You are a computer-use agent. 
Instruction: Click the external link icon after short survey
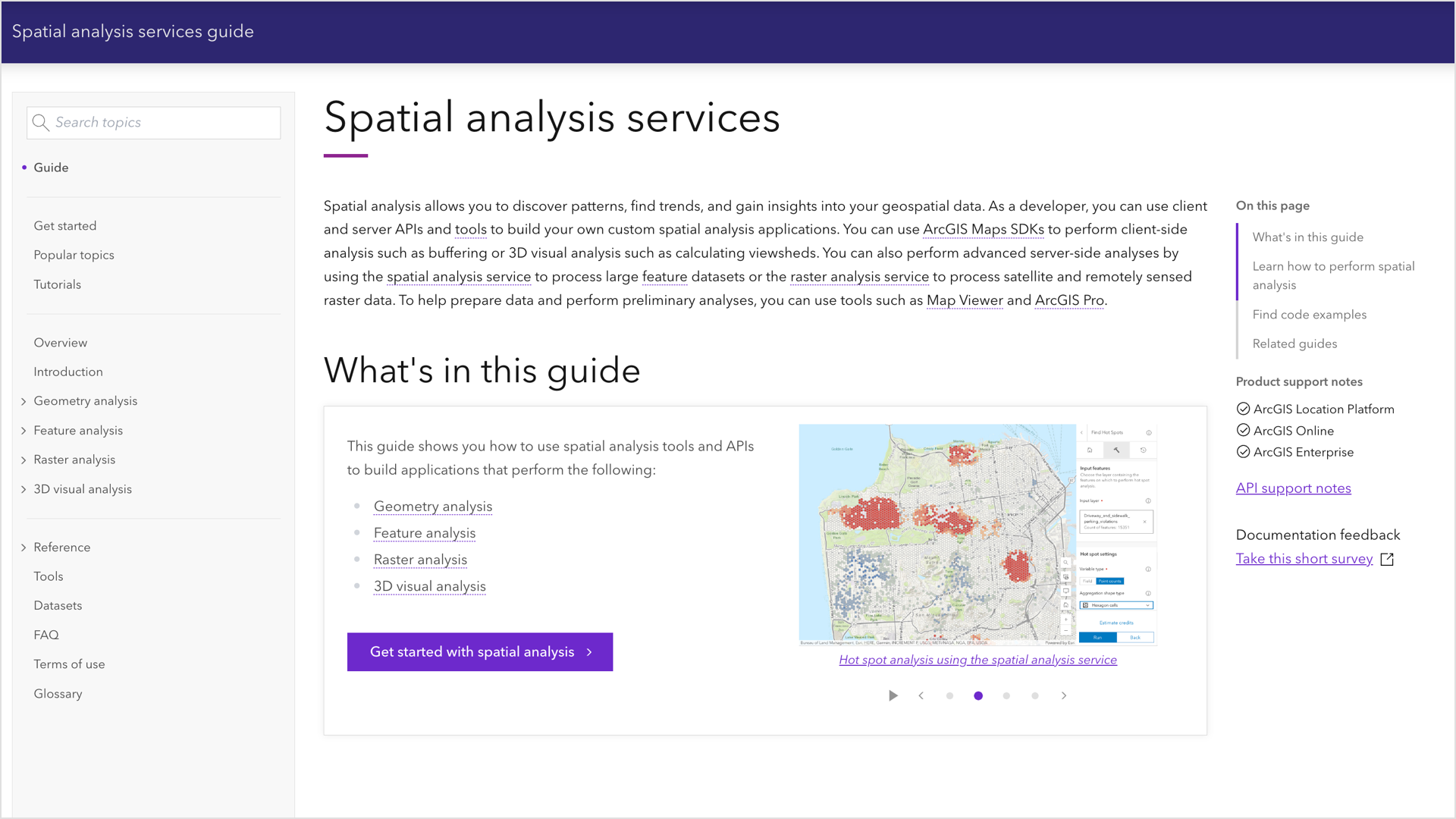[1387, 559]
